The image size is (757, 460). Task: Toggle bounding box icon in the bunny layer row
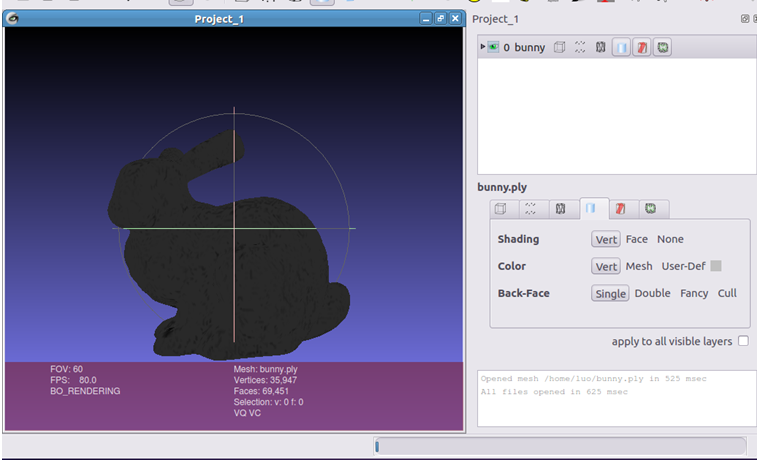(x=560, y=47)
